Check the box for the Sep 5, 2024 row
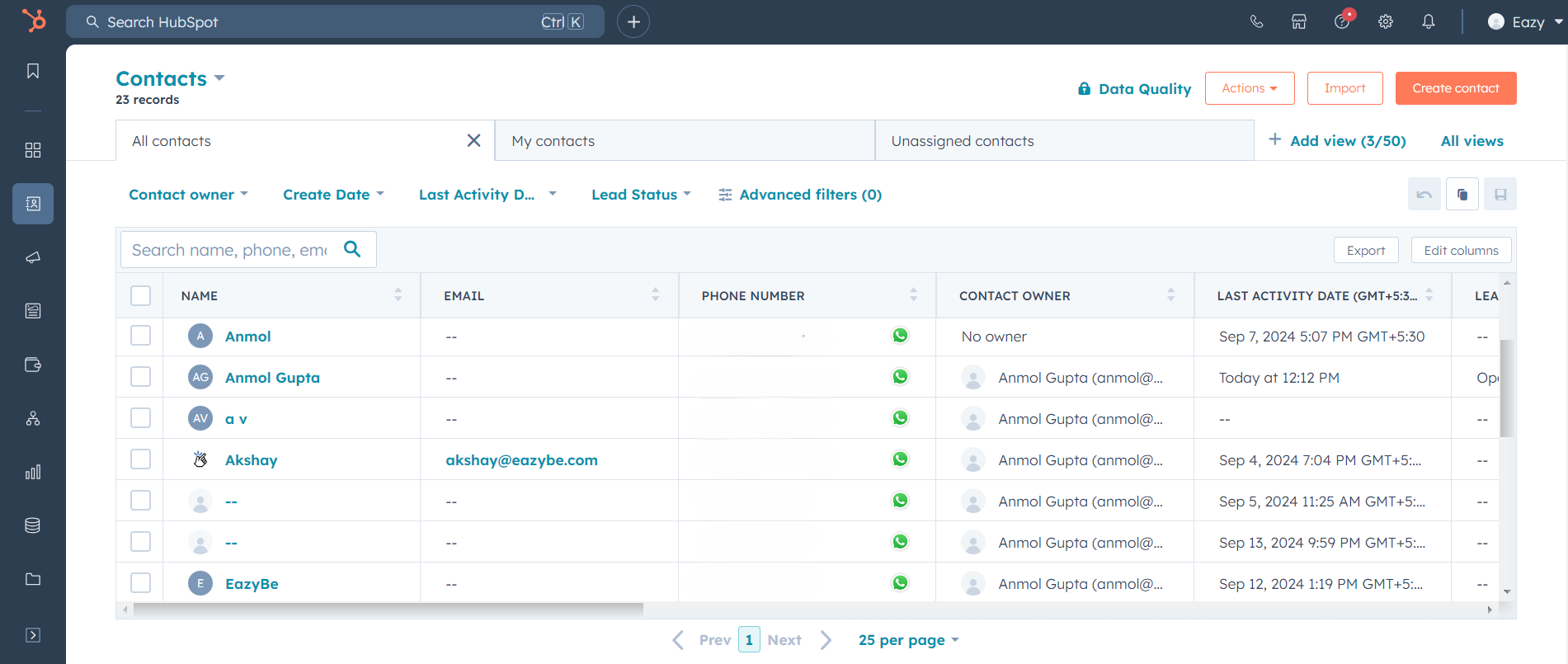The width and height of the screenshot is (1568, 664). [x=141, y=501]
